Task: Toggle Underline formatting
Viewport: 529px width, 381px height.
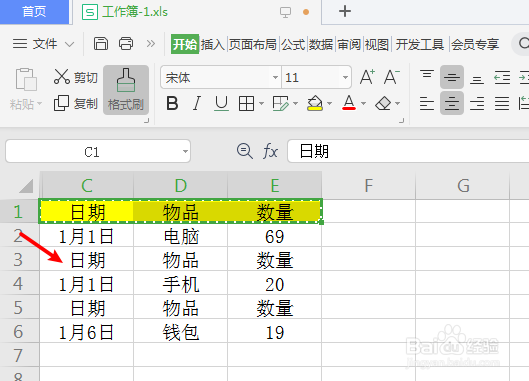Action: pos(221,103)
